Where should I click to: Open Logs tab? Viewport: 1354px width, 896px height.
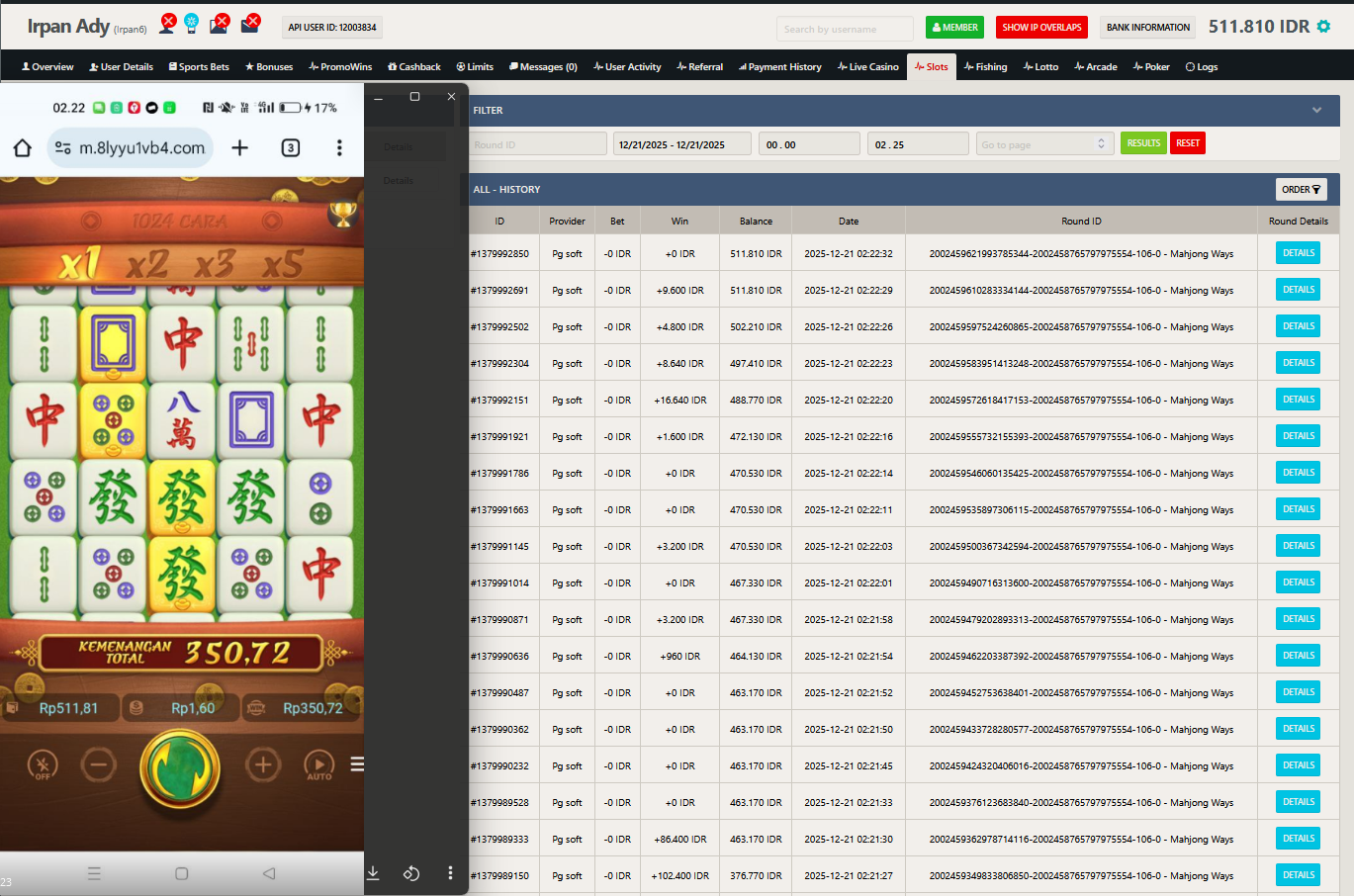[1202, 67]
